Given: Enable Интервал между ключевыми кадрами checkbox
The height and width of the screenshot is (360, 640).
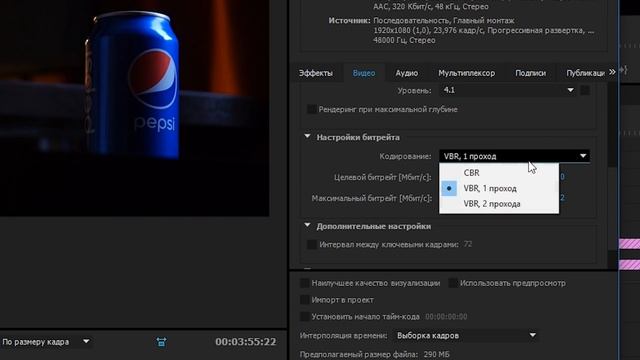Looking at the screenshot, I should (x=311, y=244).
